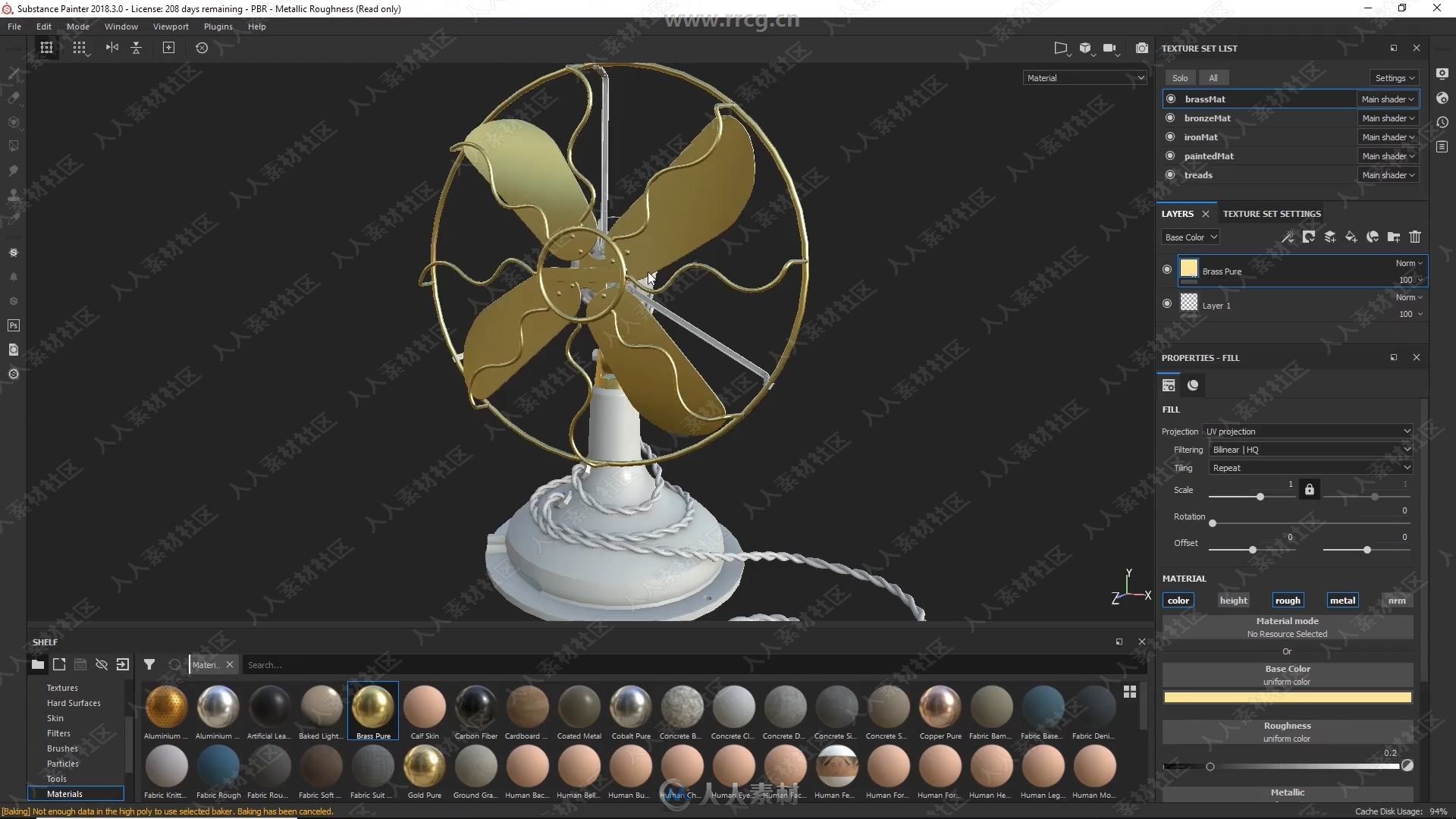Screen dimensions: 1456x819
Task: Click the Brass Pure material thumbnail in shelf
Action: 372,706
